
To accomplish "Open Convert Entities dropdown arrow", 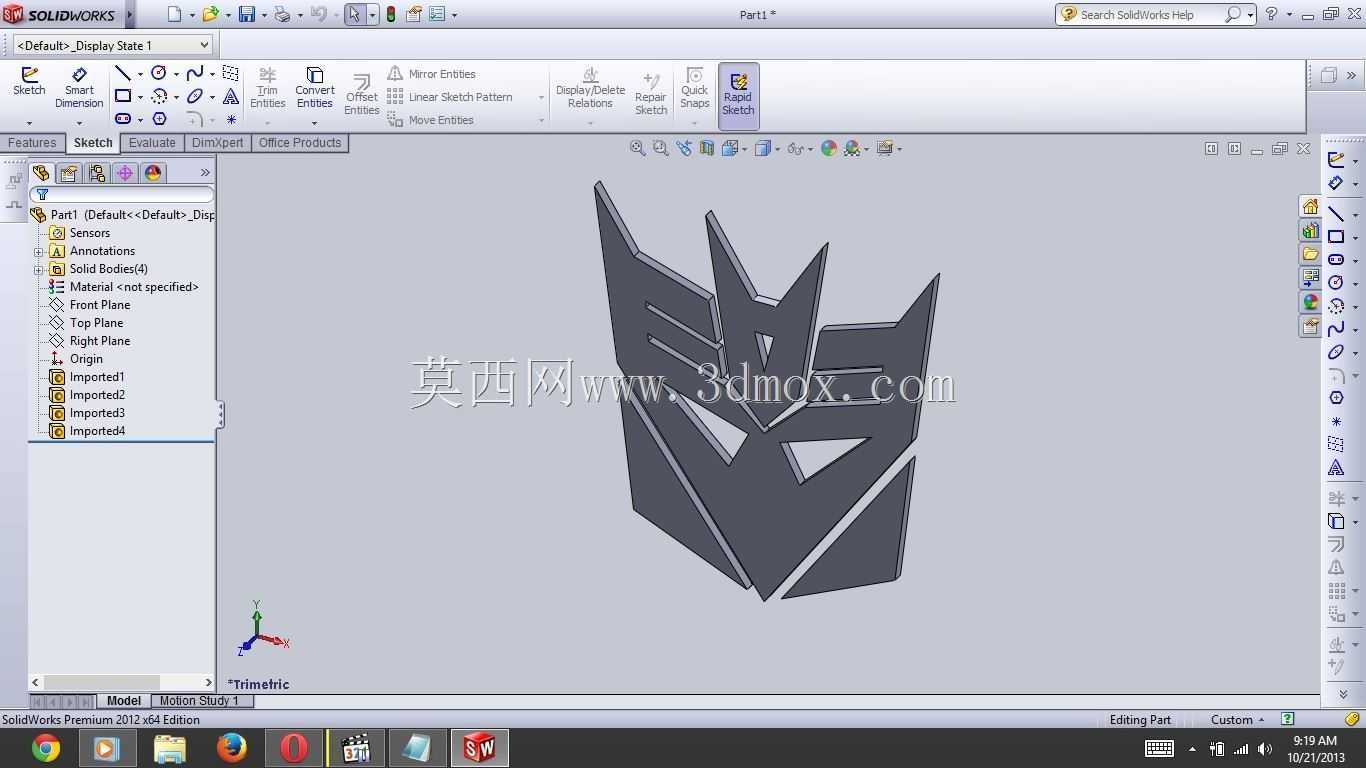I will click(x=314, y=123).
